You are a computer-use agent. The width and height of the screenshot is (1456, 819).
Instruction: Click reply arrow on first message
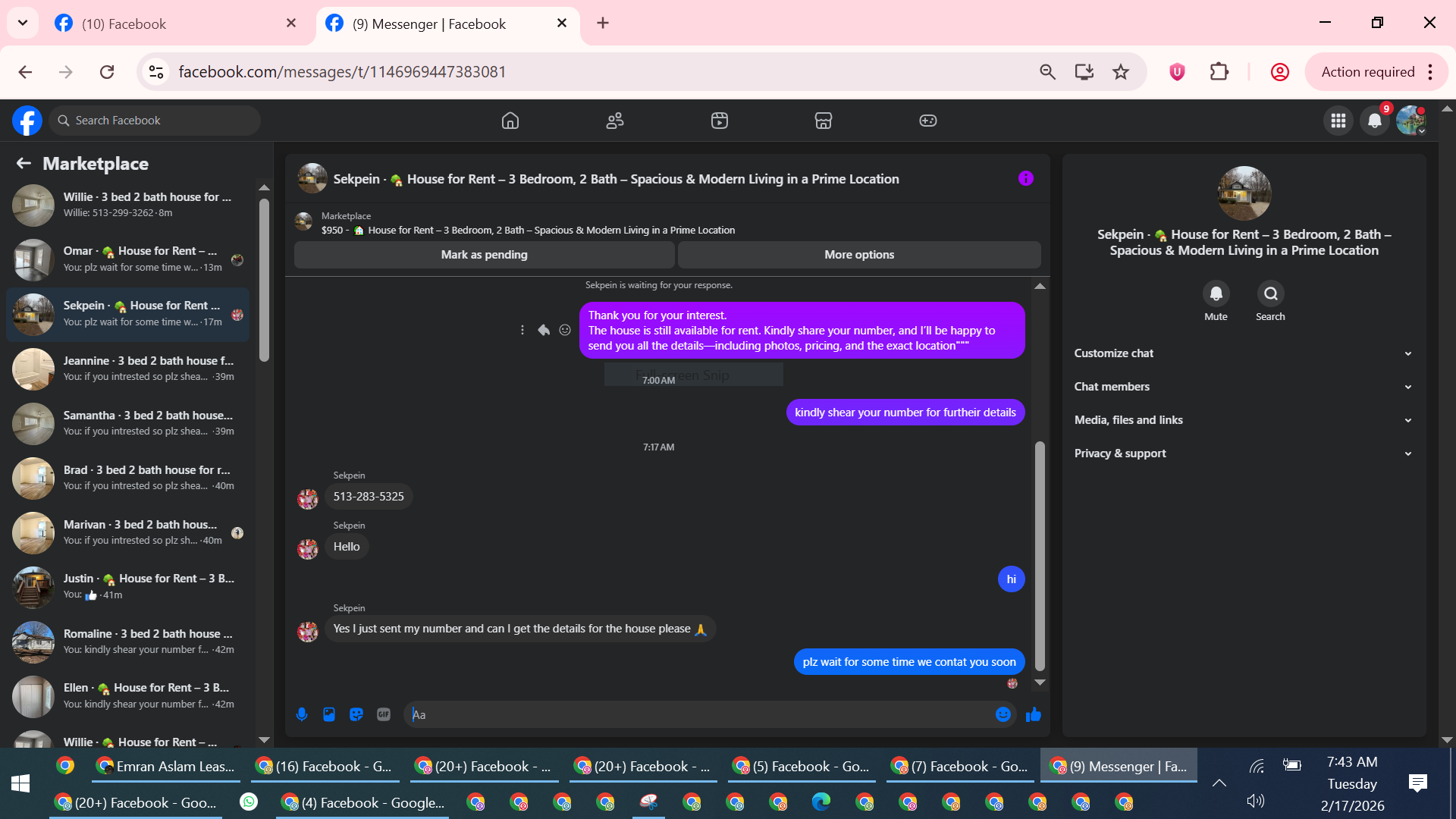tap(544, 330)
